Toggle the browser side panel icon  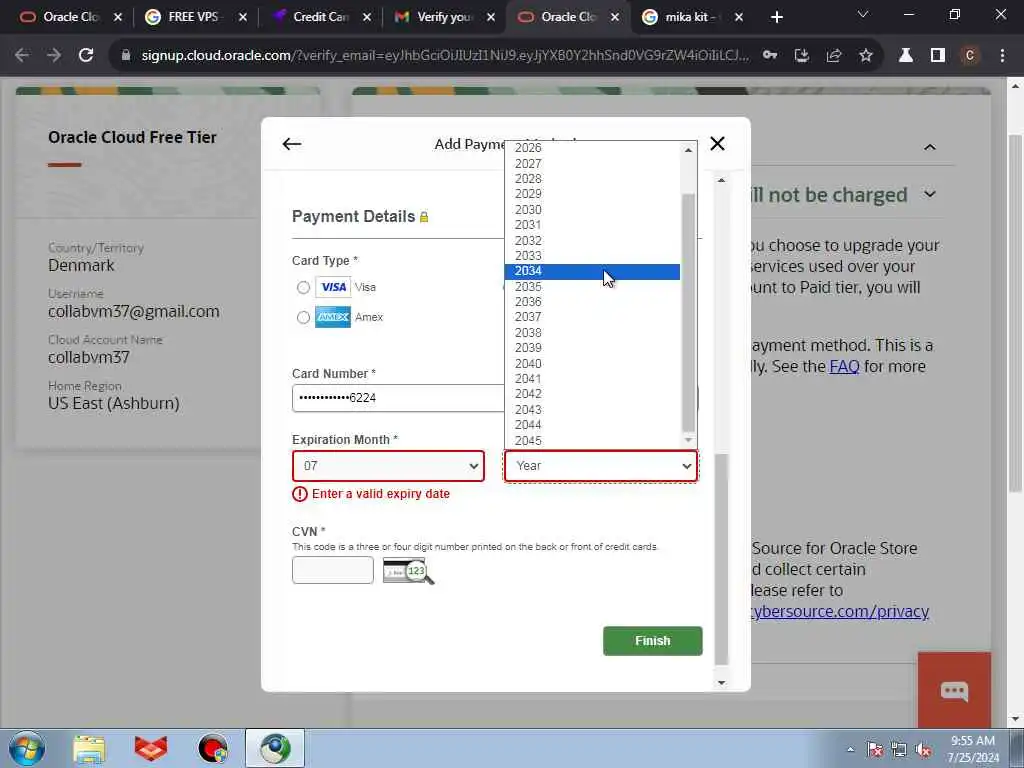(938, 56)
